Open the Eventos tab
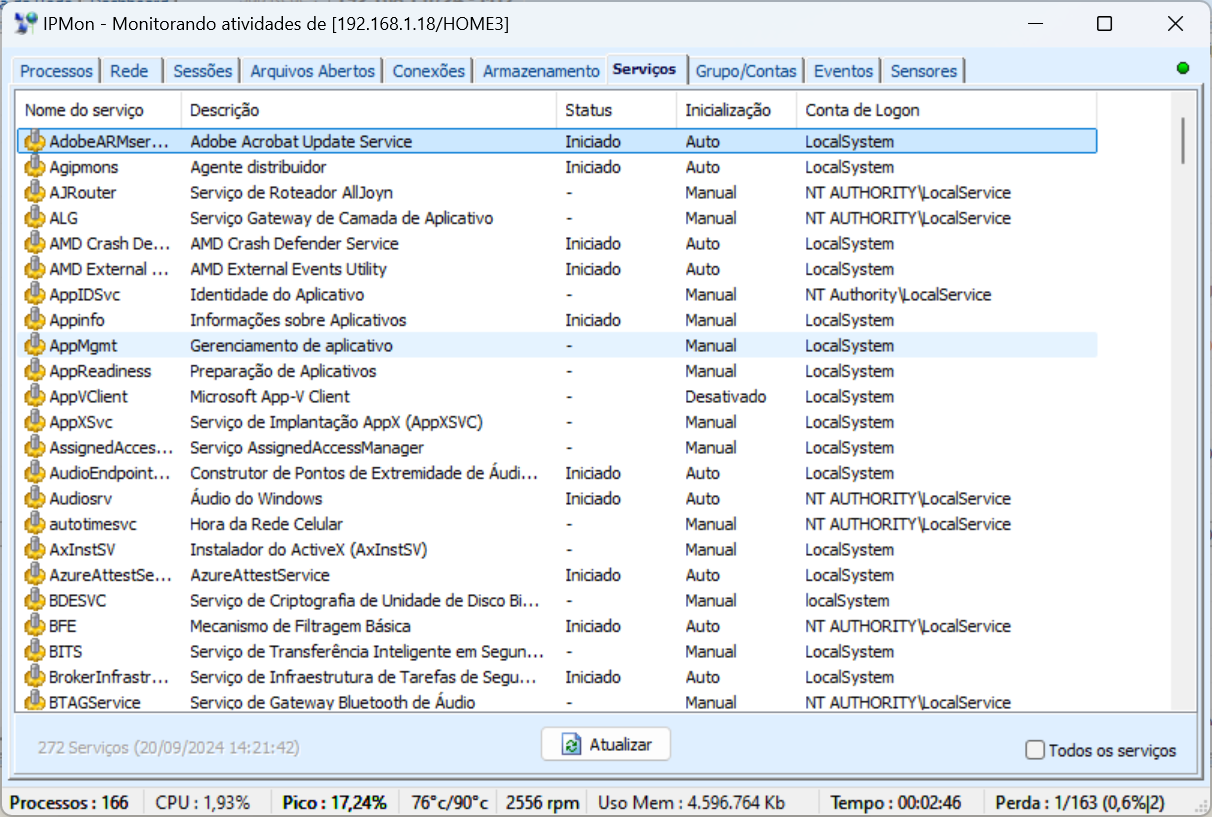1212x817 pixels. 843,71
